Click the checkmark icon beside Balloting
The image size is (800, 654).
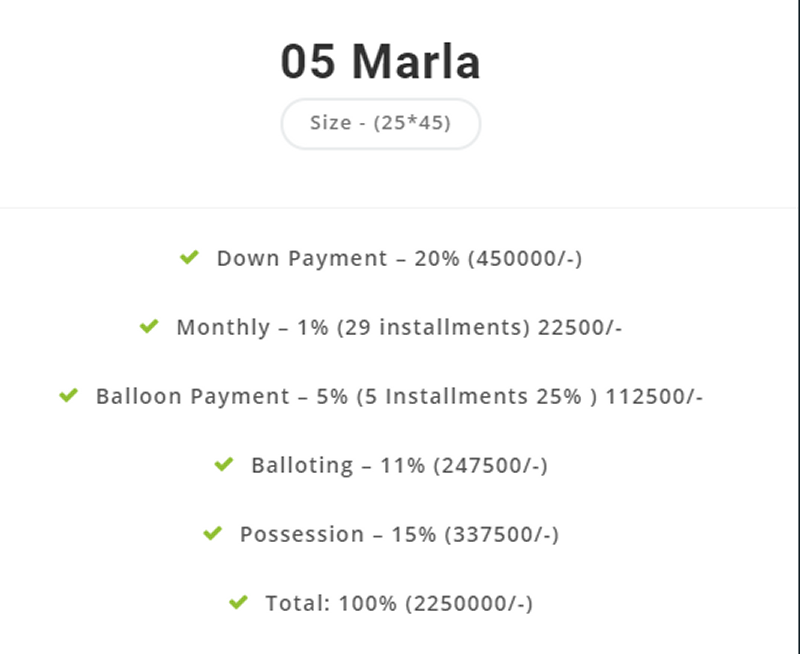click(x=223, y=464)
